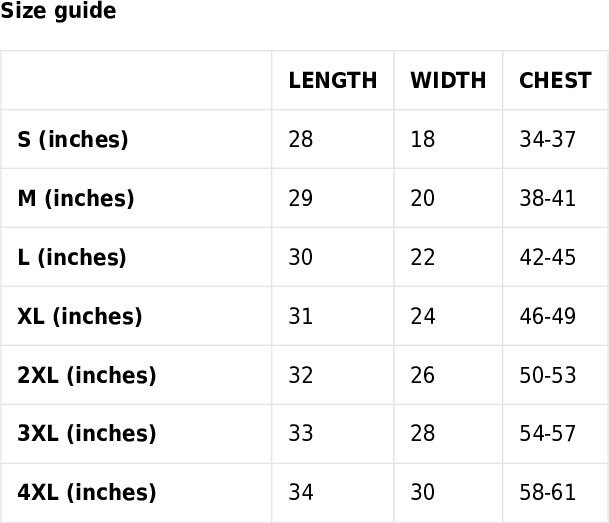Click the M (inches) row label
Screen dimensions: 609x523
click(76, 198)
